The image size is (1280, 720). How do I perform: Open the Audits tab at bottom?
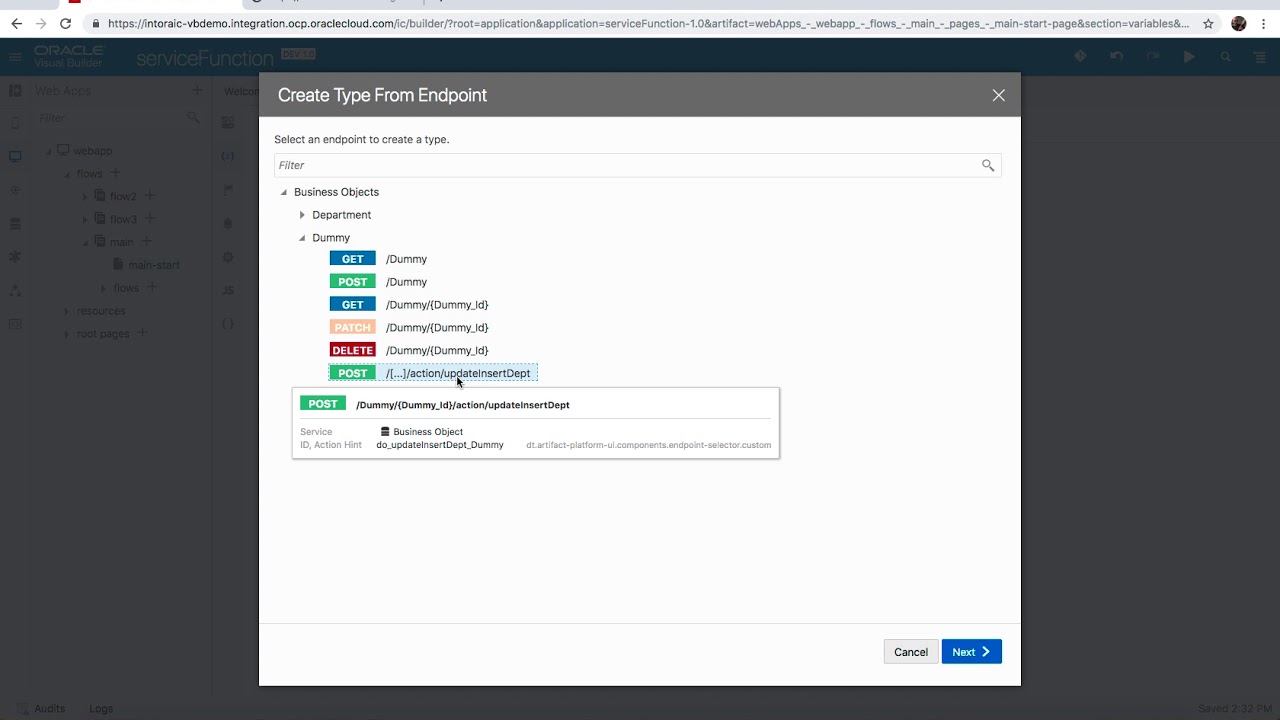pyautogui.click(x=49, y=708)
